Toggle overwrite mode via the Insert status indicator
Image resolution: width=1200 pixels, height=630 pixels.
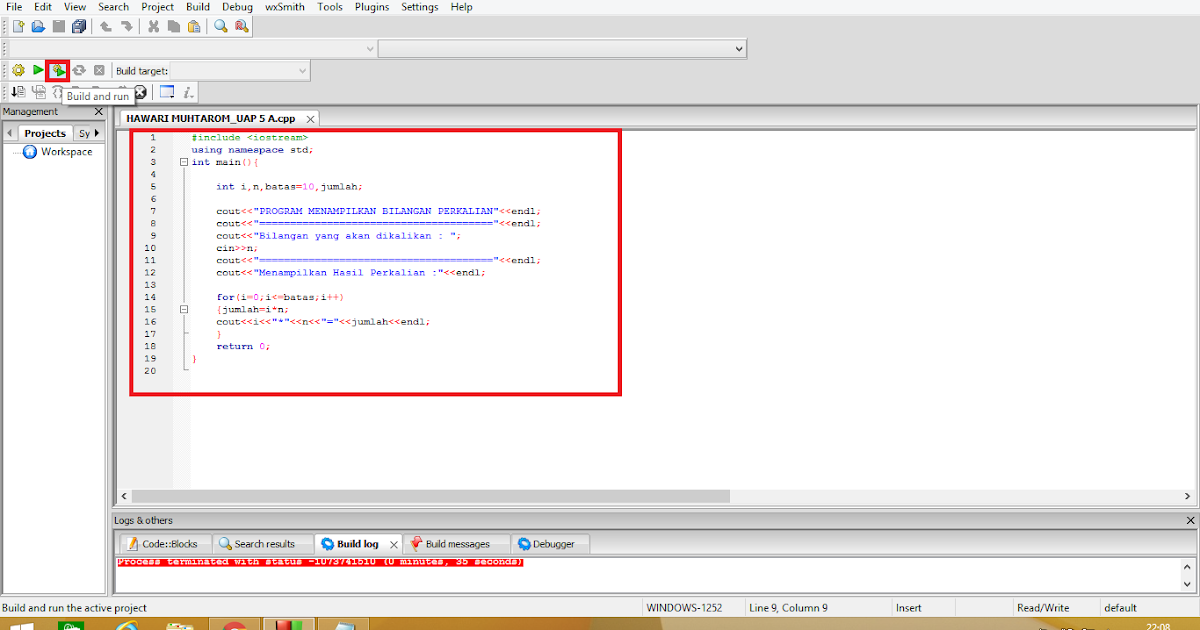[x=908, y=607]
